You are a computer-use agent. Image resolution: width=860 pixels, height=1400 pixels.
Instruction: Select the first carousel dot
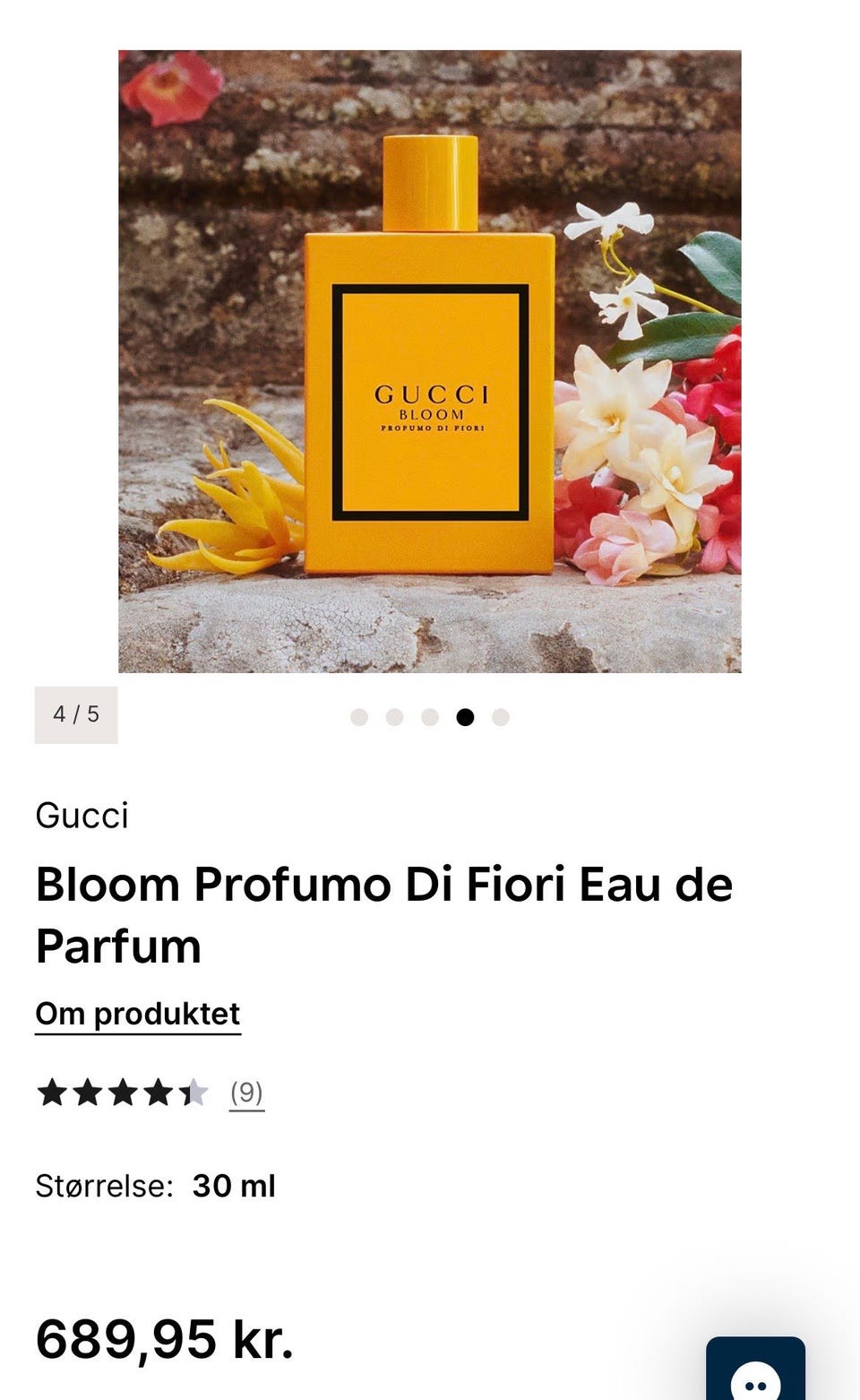[x=359, y=717]
